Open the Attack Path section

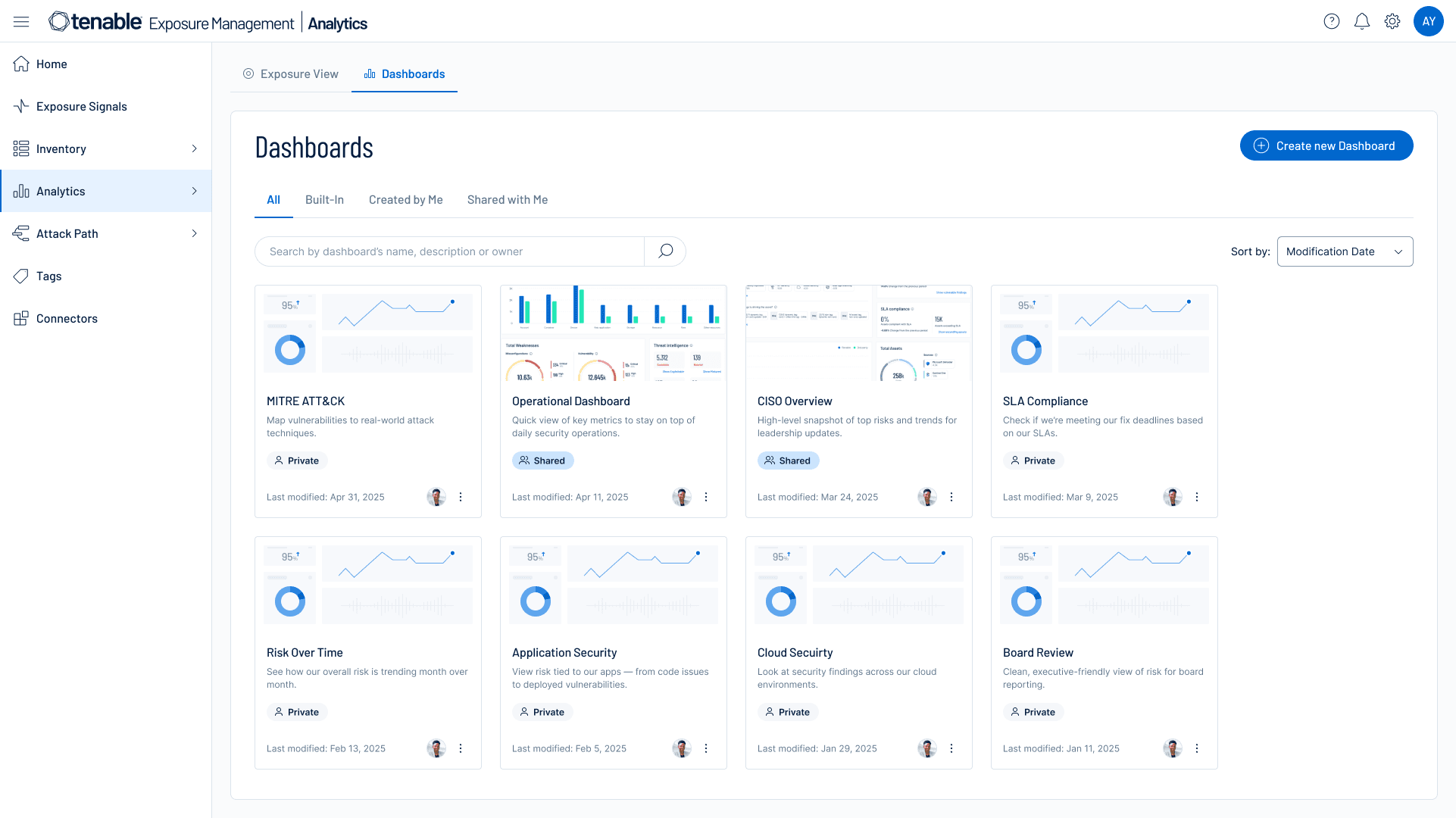tap(21, 233)
